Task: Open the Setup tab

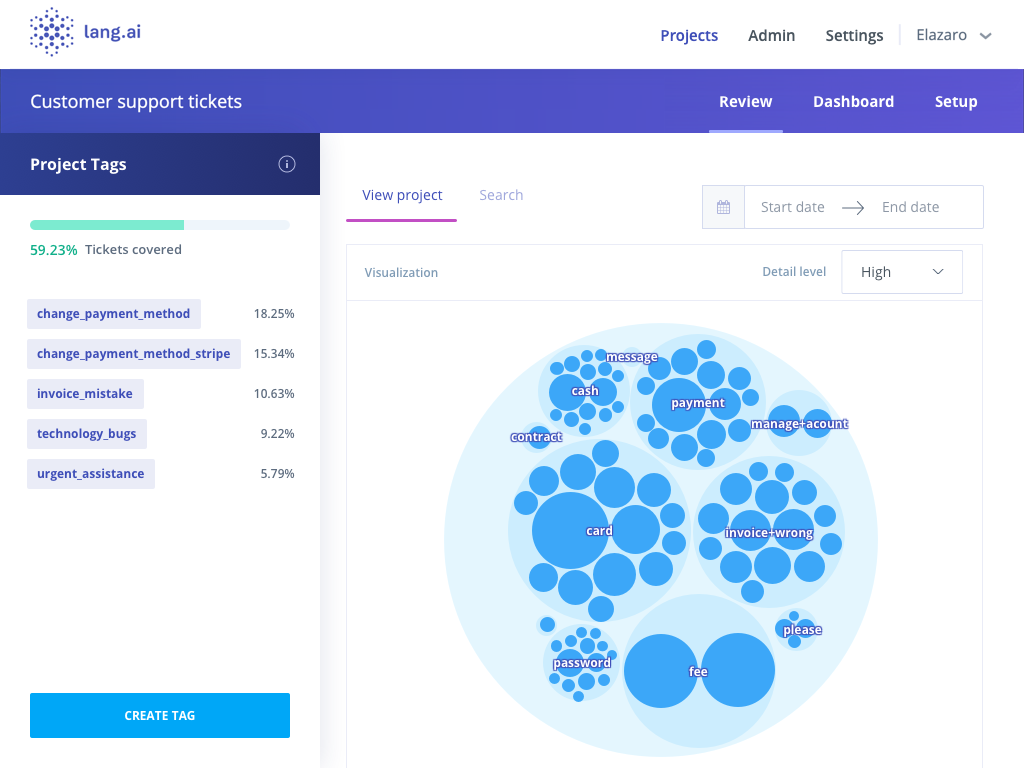Action: pyautogui.click(x=956, y=102)
